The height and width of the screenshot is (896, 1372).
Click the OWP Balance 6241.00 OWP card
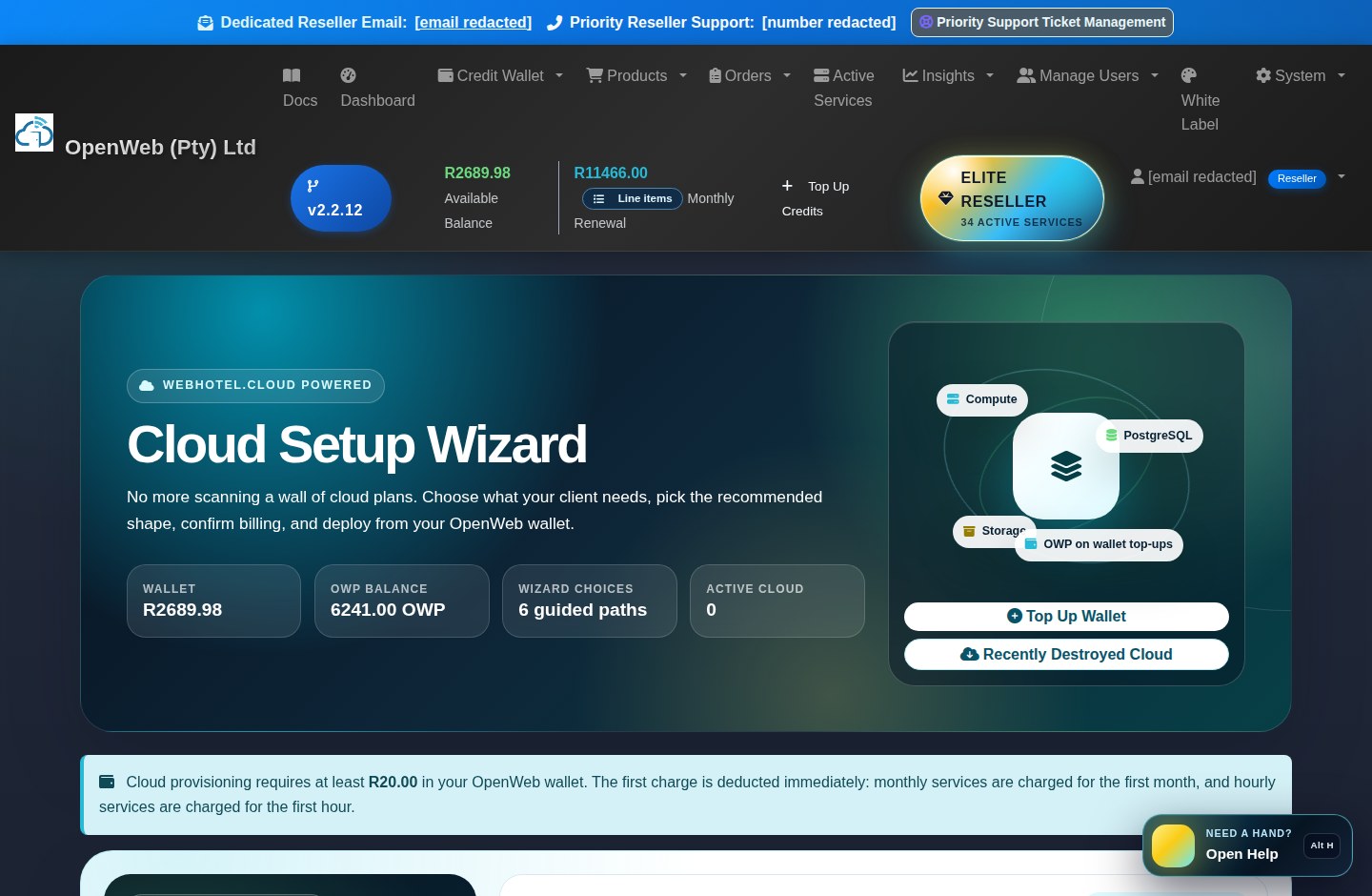401,601
